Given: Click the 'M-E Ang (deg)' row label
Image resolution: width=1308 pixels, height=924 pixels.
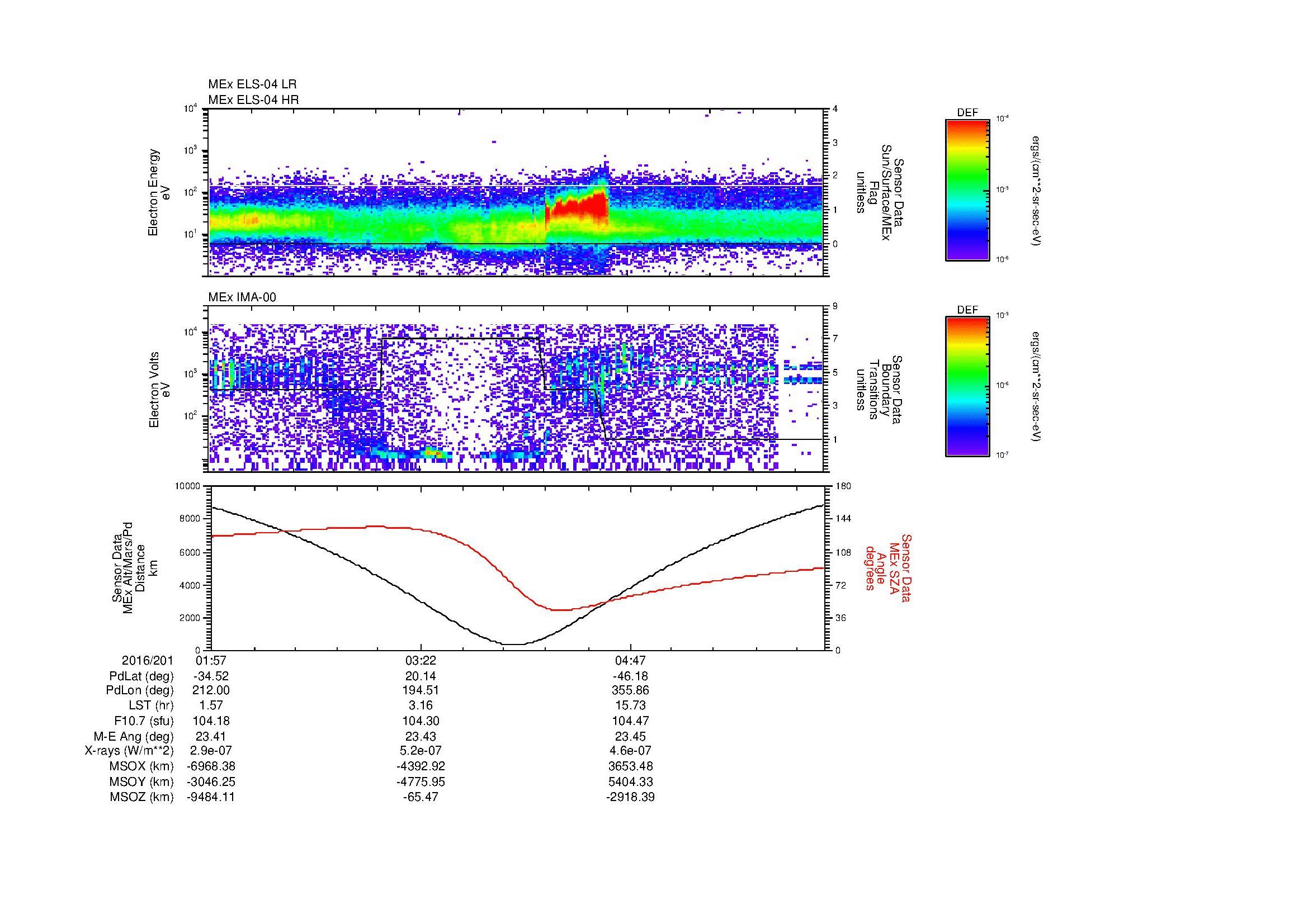Looking at the screenshot, I should tap(133, 736).
